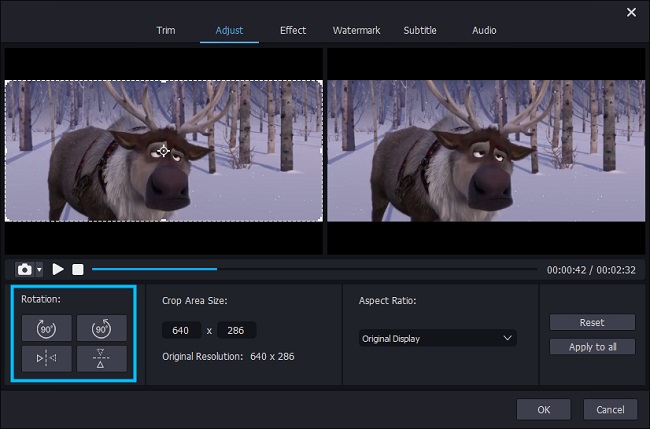This screenshot has width=650, height=429.
Task: Take a snapshot with camera icon
Action: 24,269
